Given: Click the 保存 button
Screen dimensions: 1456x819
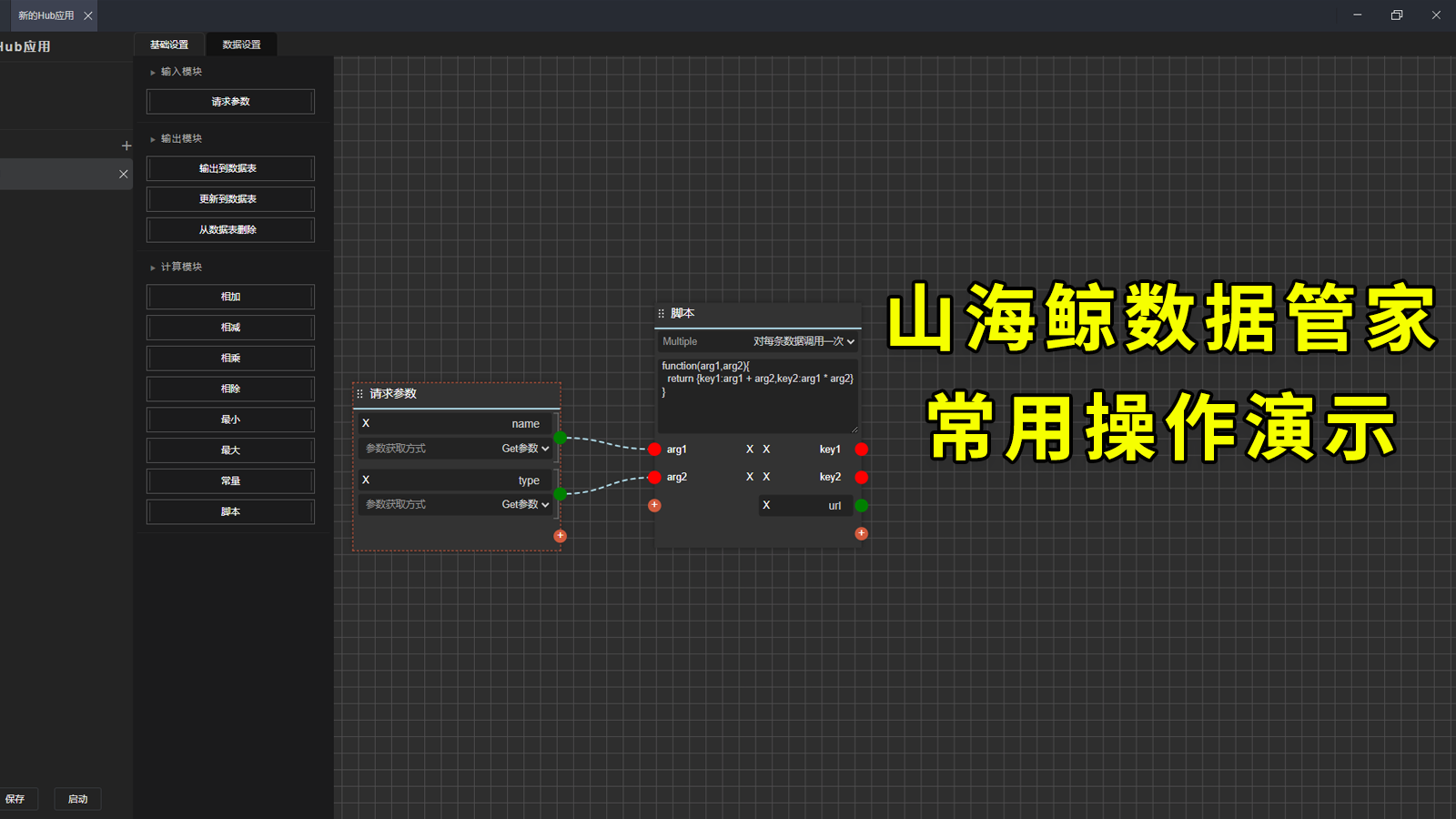Looking at the screenshot, I should pyautogui.click(x=17, y=799).
